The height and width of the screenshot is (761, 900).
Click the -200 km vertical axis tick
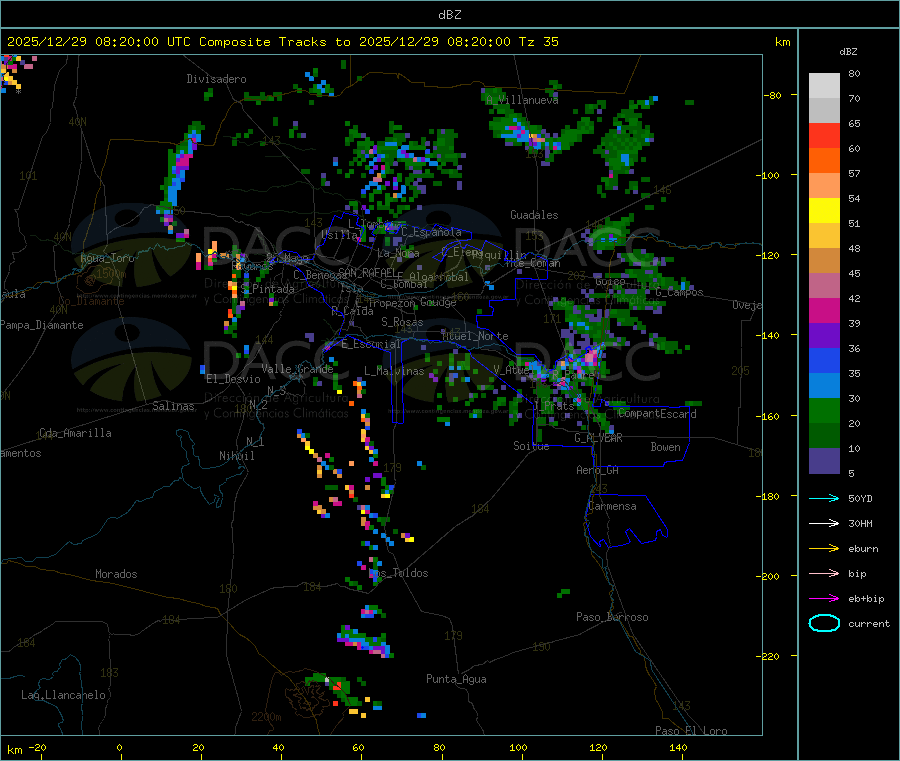(770, 576)
